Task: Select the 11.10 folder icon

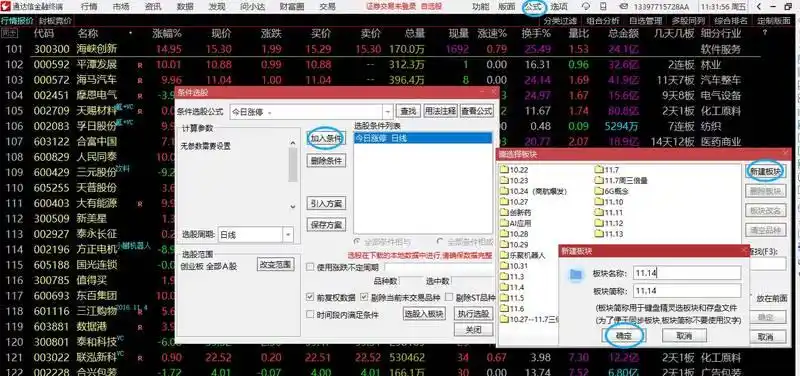Action: (x=599, y=202)
